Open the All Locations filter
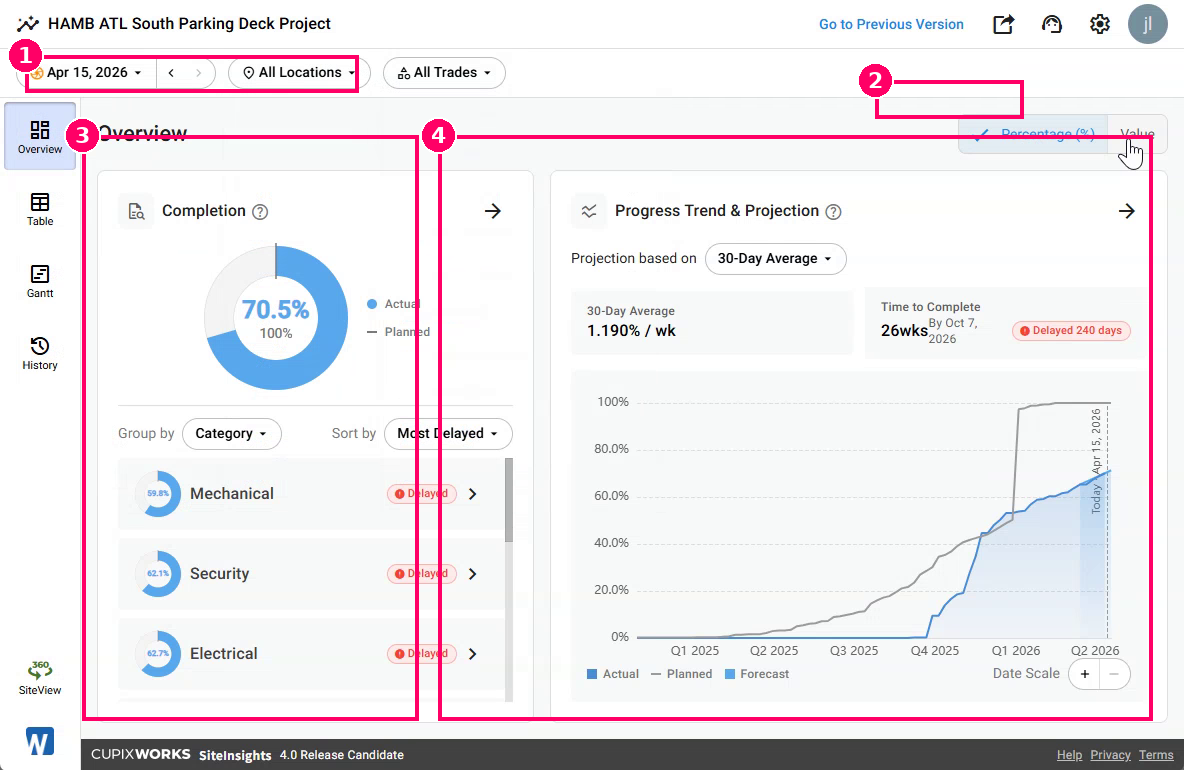The height and width of the screenshot is (770, 1184). point(299,72)
